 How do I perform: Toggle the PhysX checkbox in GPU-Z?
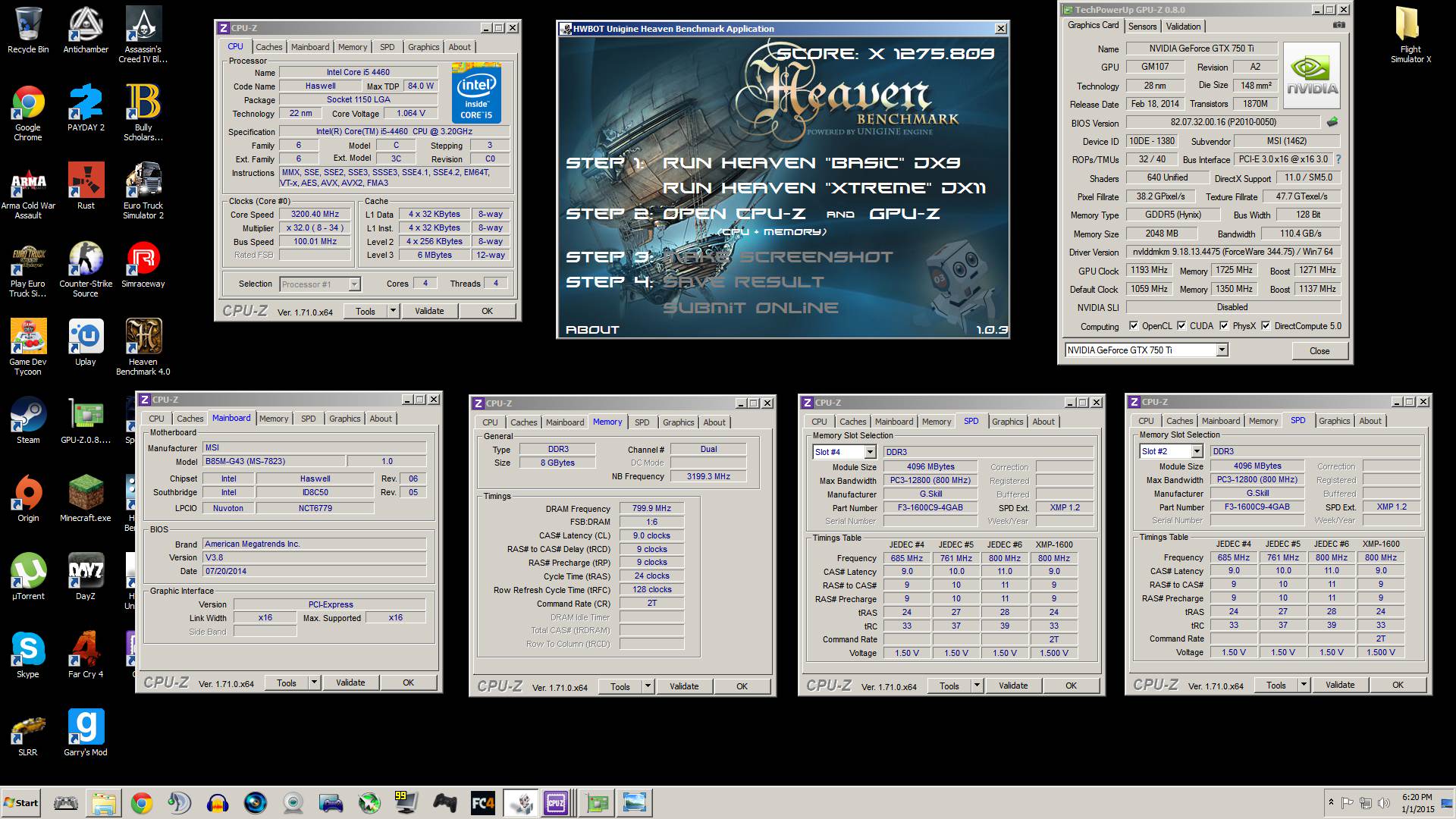pos(1224,326)
